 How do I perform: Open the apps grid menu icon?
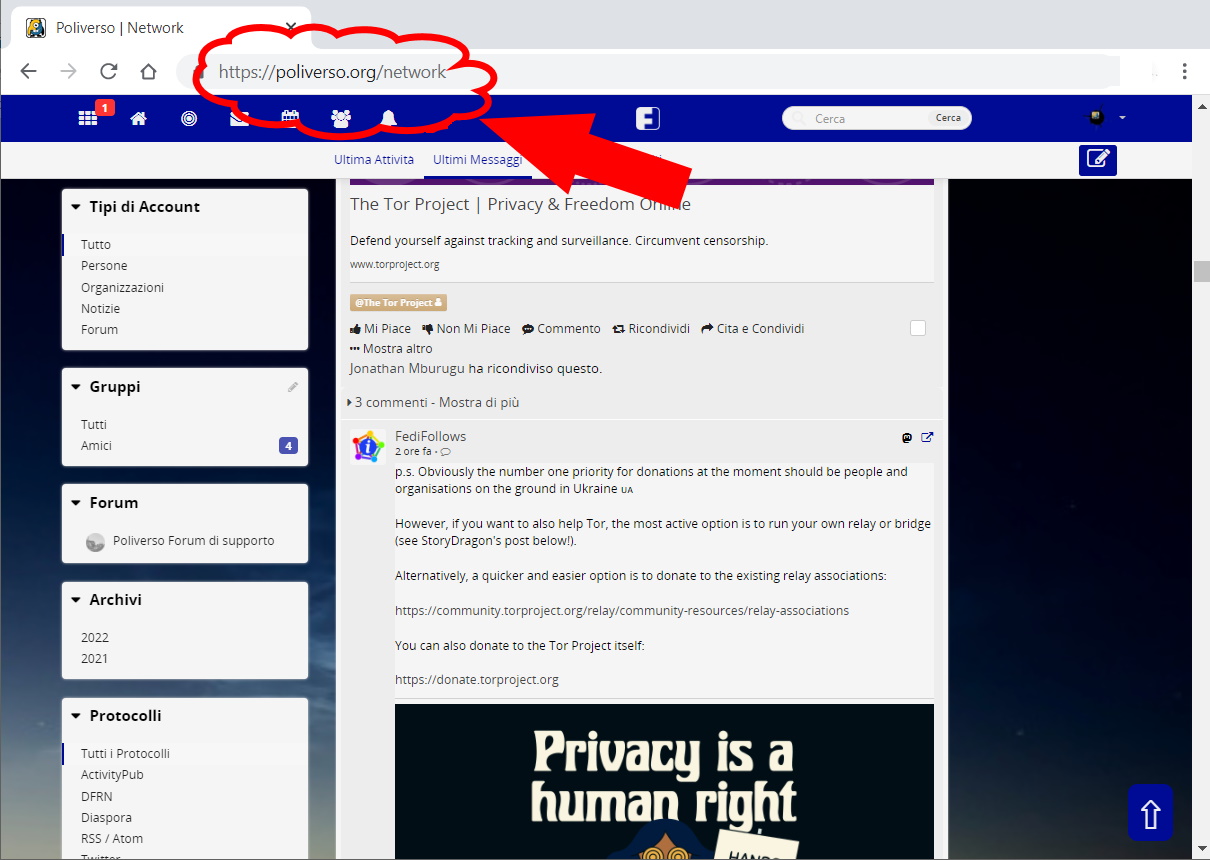[x=88, y=118]
